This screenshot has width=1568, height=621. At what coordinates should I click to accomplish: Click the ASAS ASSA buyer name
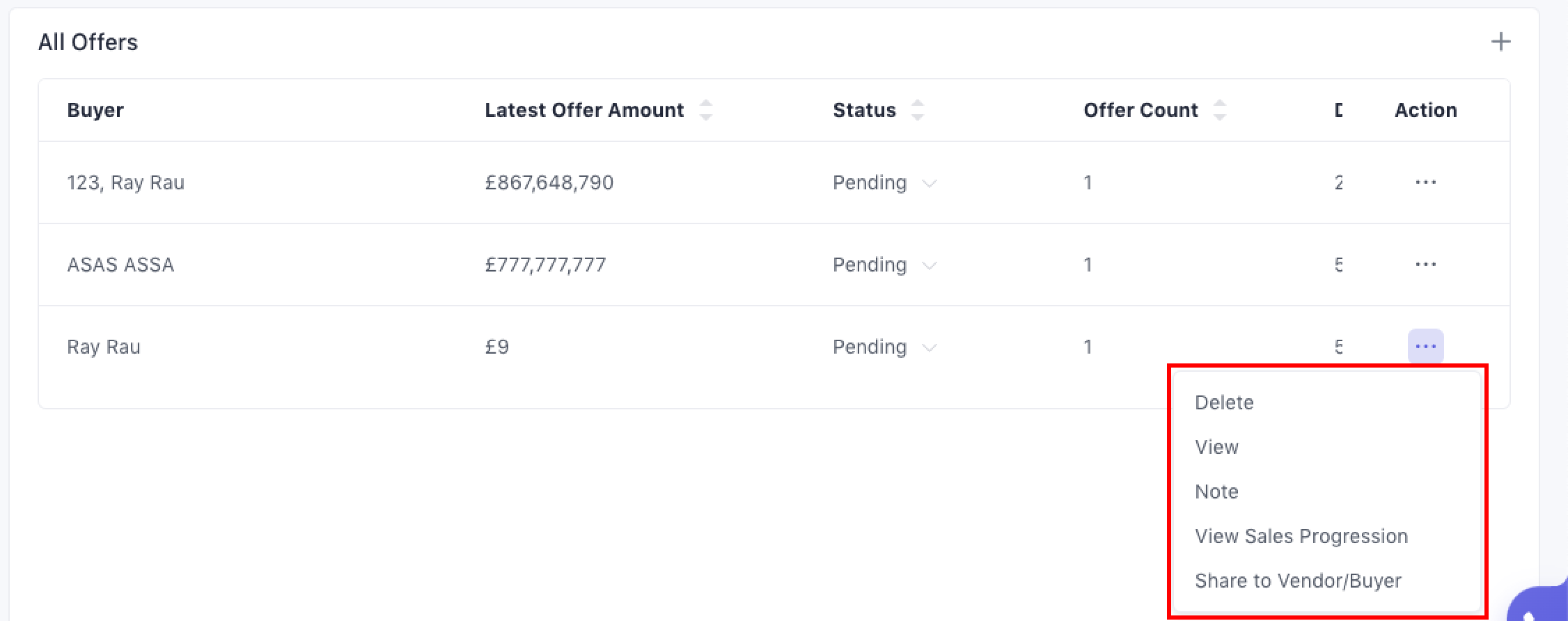(x=120, y=265)
